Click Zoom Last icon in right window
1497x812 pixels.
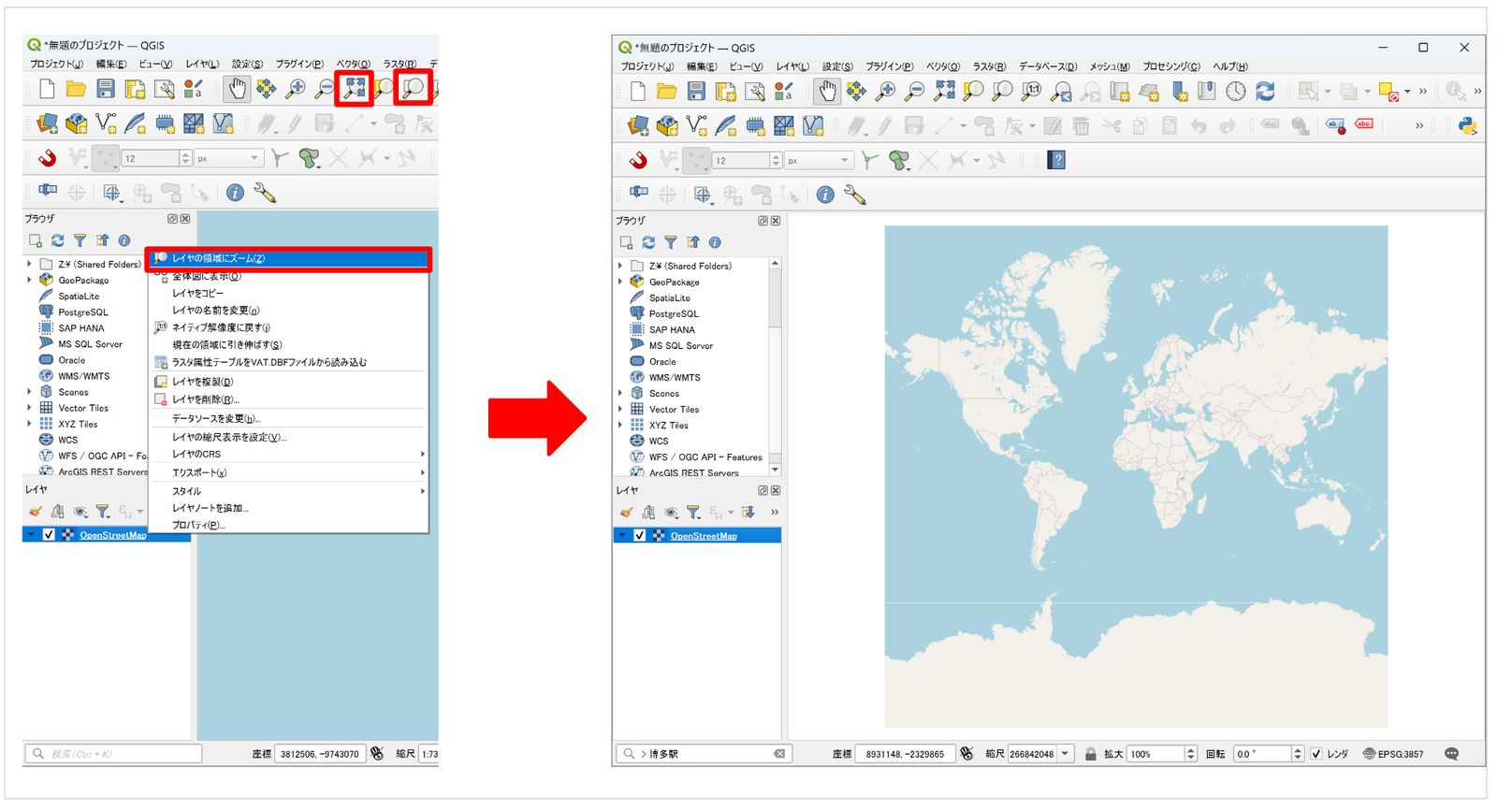(x=1061, y=91)
